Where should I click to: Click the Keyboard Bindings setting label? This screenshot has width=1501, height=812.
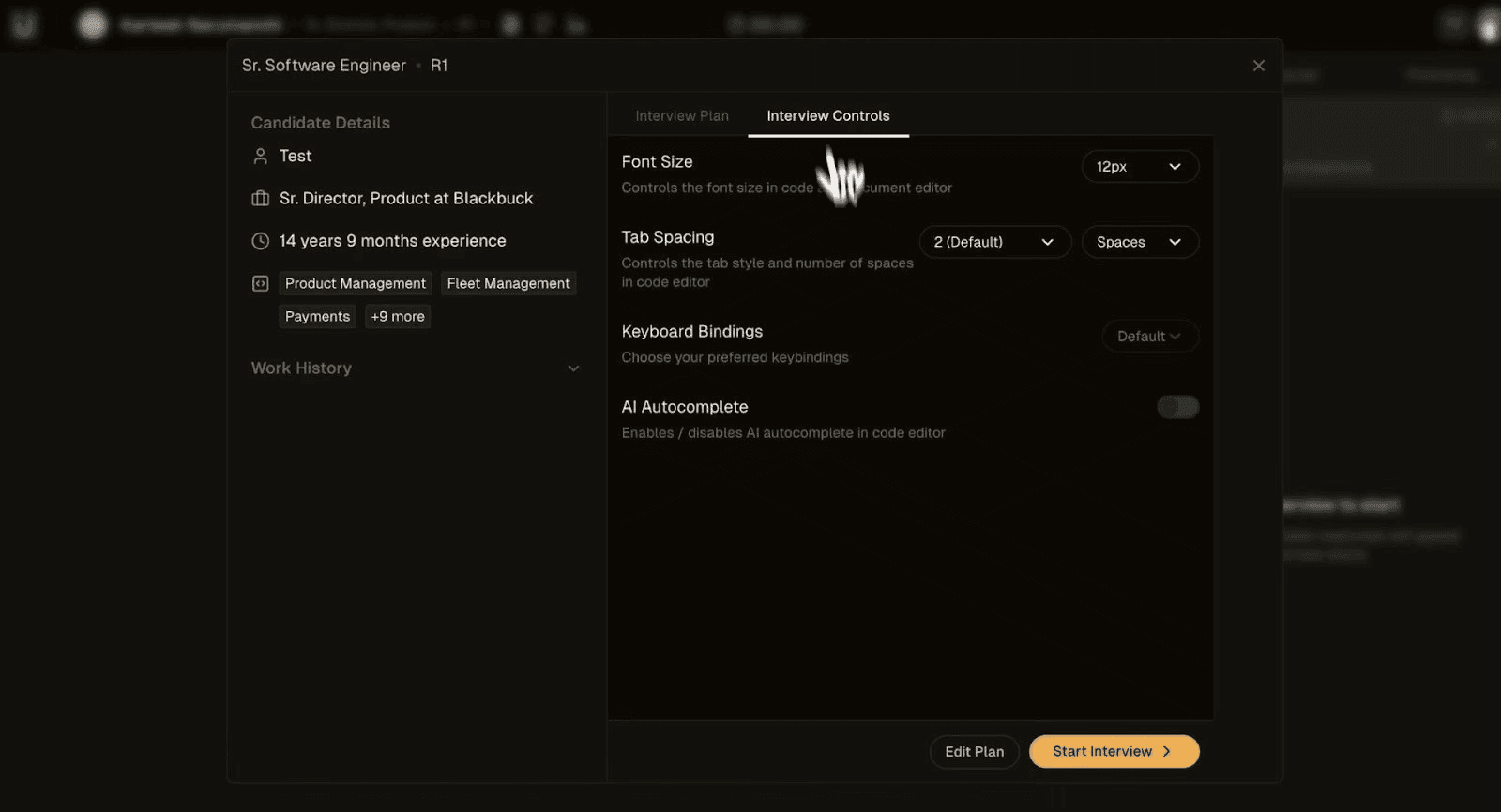click(x=692, y=332)
